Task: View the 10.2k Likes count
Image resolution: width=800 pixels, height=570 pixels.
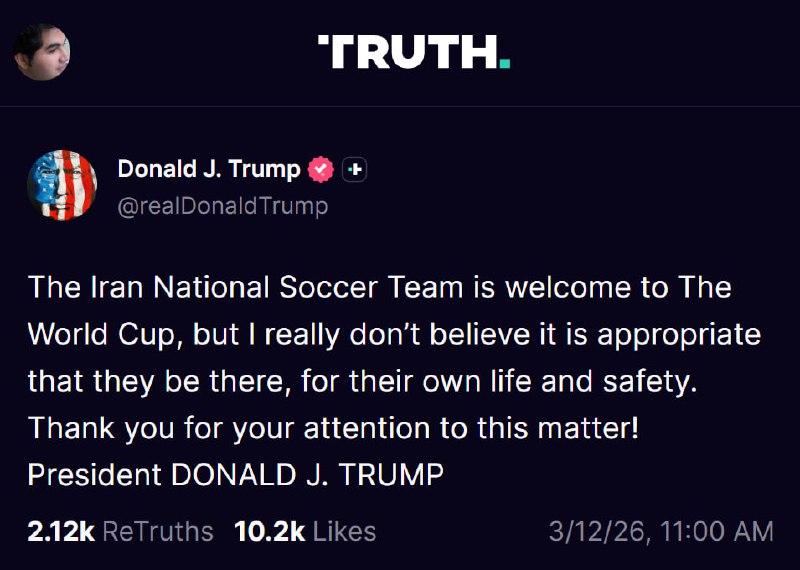Action: (305, 531)
